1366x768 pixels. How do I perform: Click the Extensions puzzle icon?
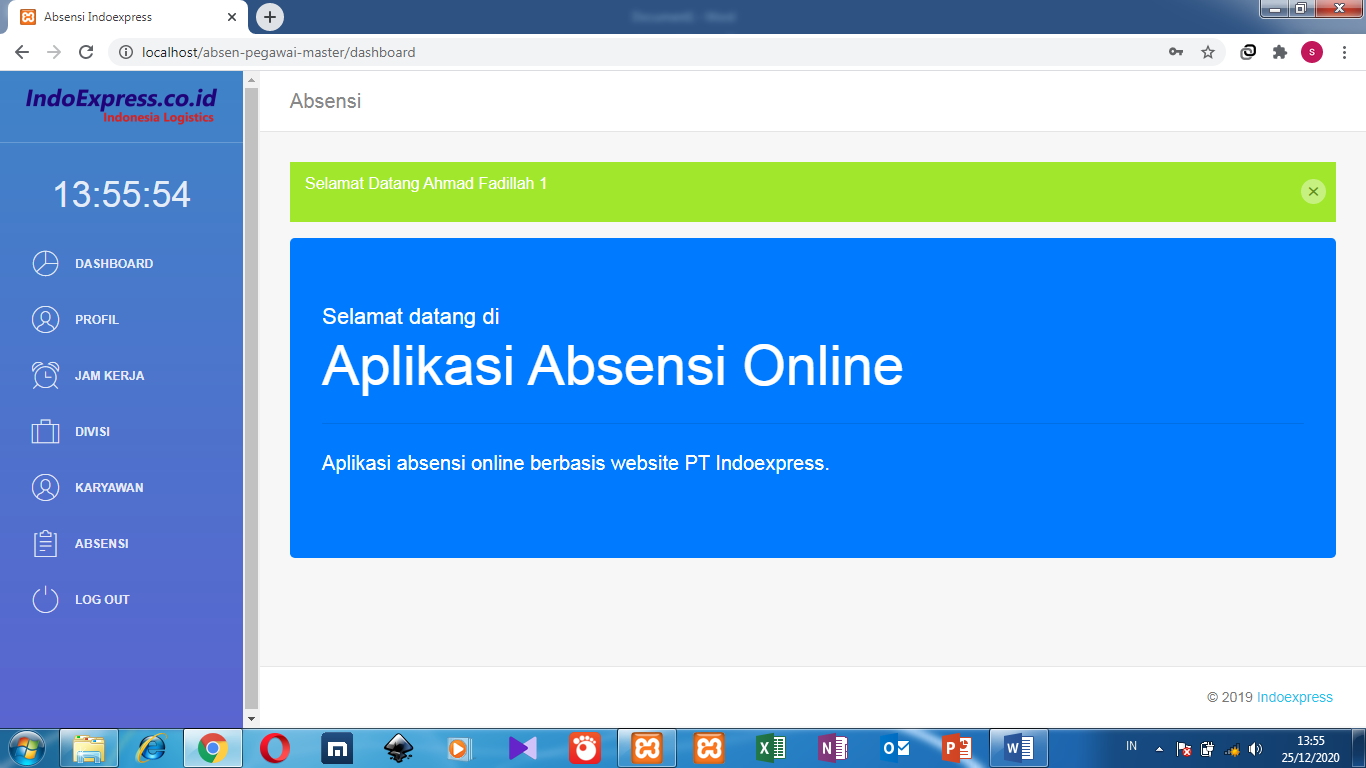coord(1280,51)
